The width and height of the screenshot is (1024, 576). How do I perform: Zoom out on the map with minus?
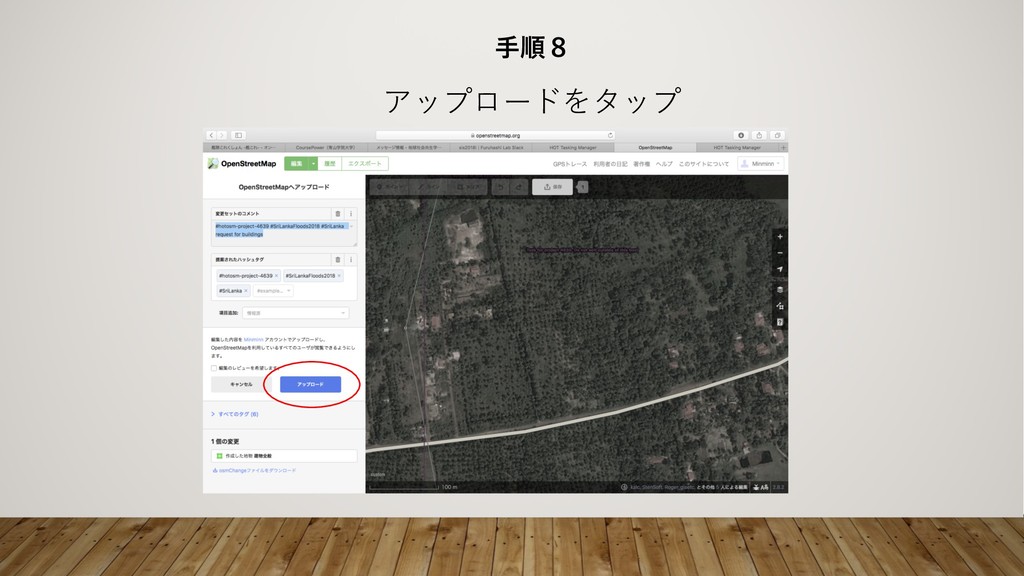(x=780, y=253)
